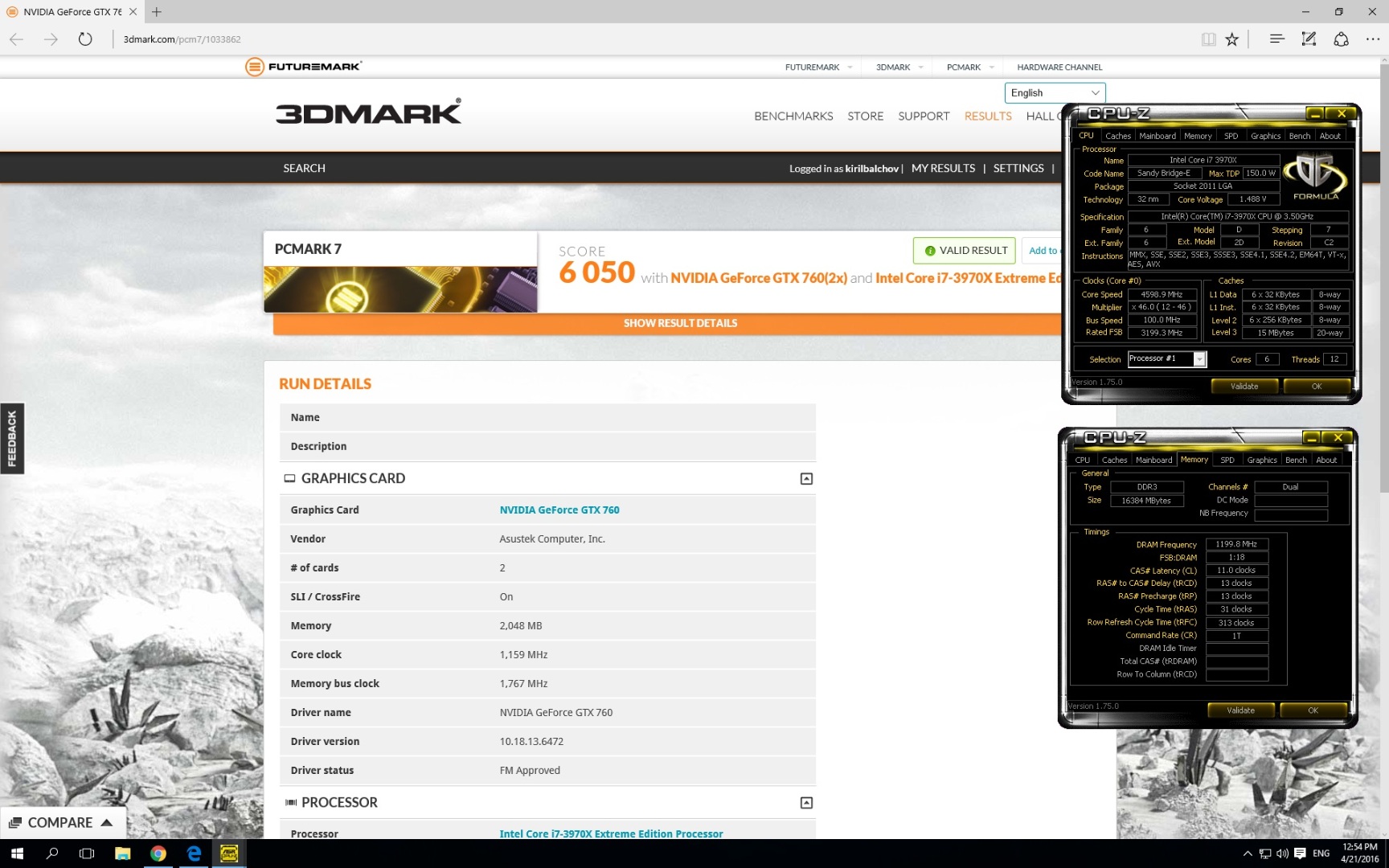1389x868 pixels.
Task: Open BENCHMARKS menu
Action: (793, 117)
